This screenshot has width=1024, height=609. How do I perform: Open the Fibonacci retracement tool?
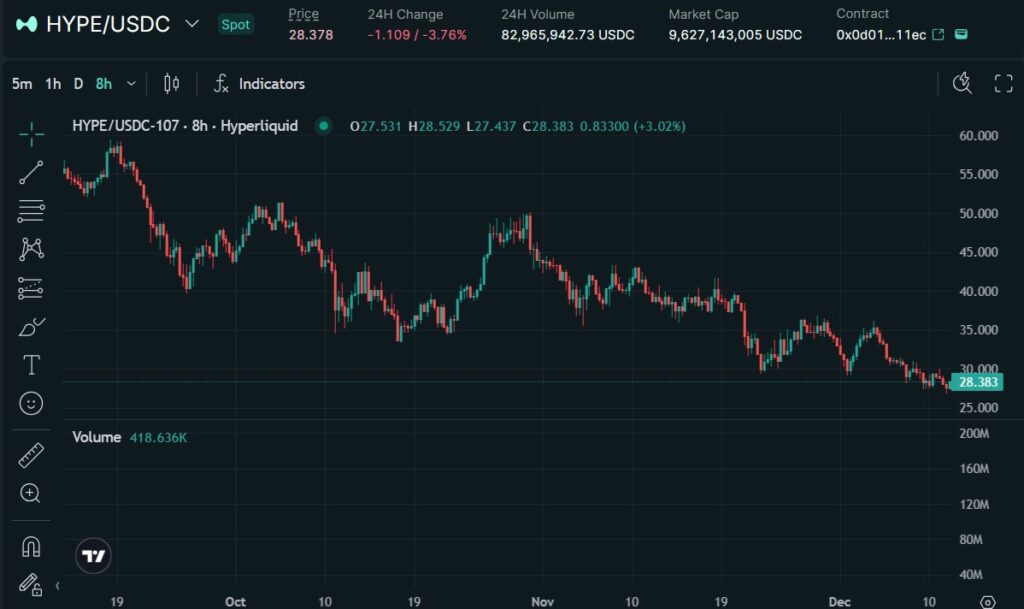click(x=31, y=211)
